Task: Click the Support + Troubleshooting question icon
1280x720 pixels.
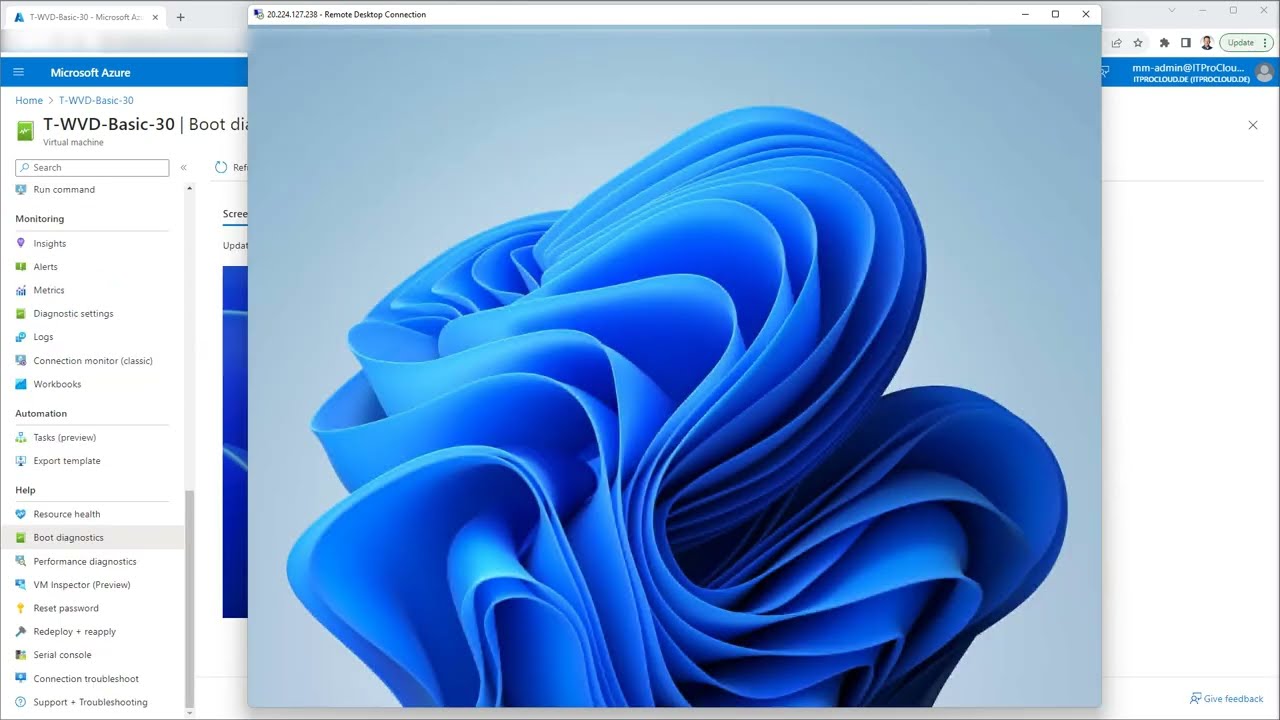Action: (x=21, y=702)
